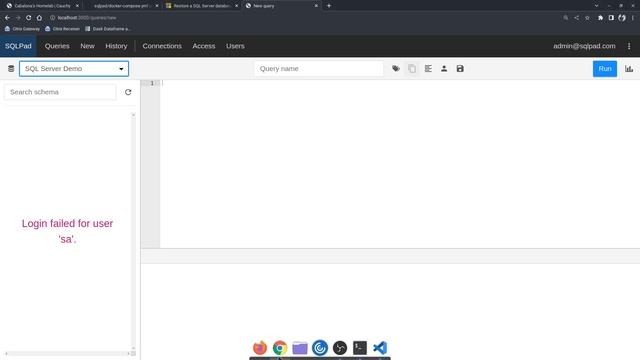Open the Access page
The image size is (640, 360).
[204, 46]
